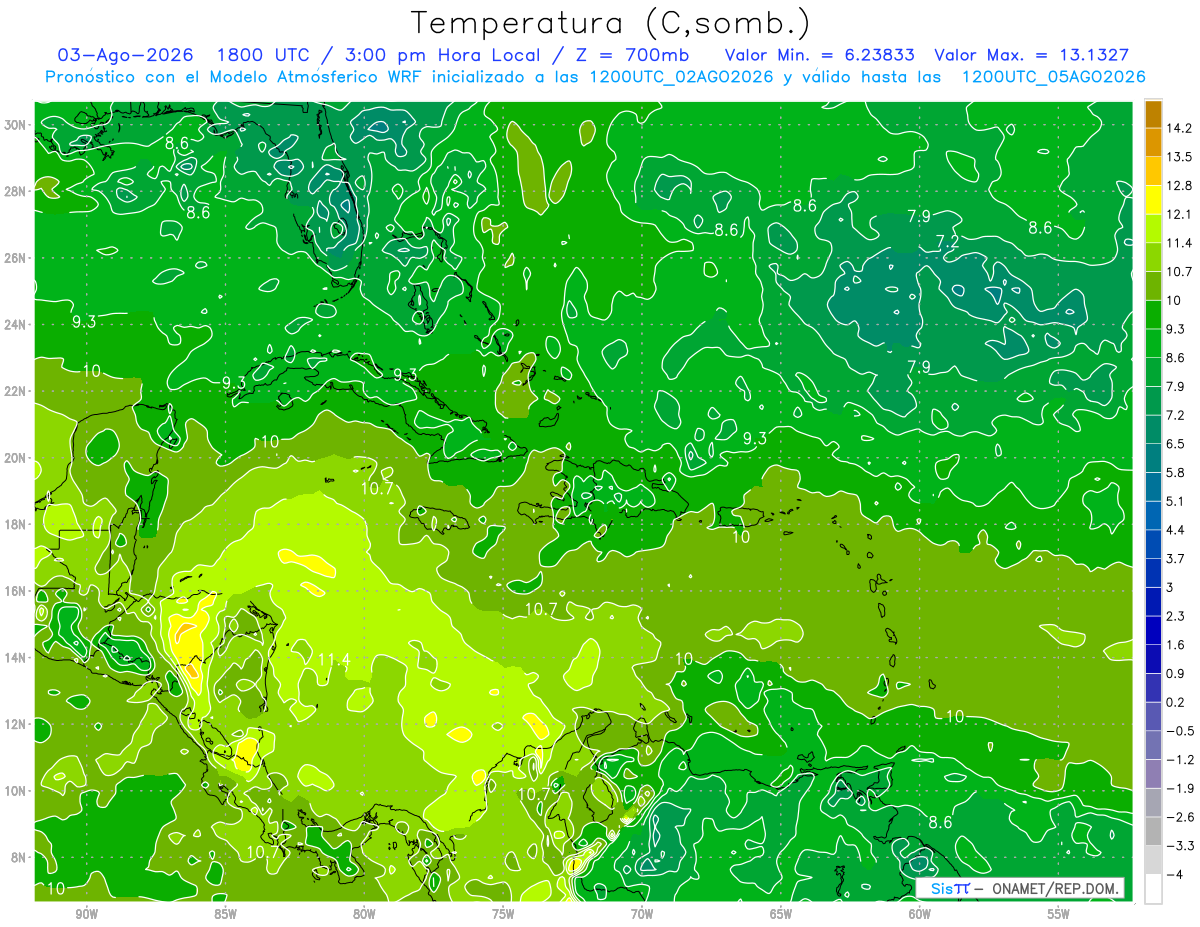Viewport: 1200px width, 927px height.
Task: Click the 90W longitude axis label
Action: coord(87,914)
